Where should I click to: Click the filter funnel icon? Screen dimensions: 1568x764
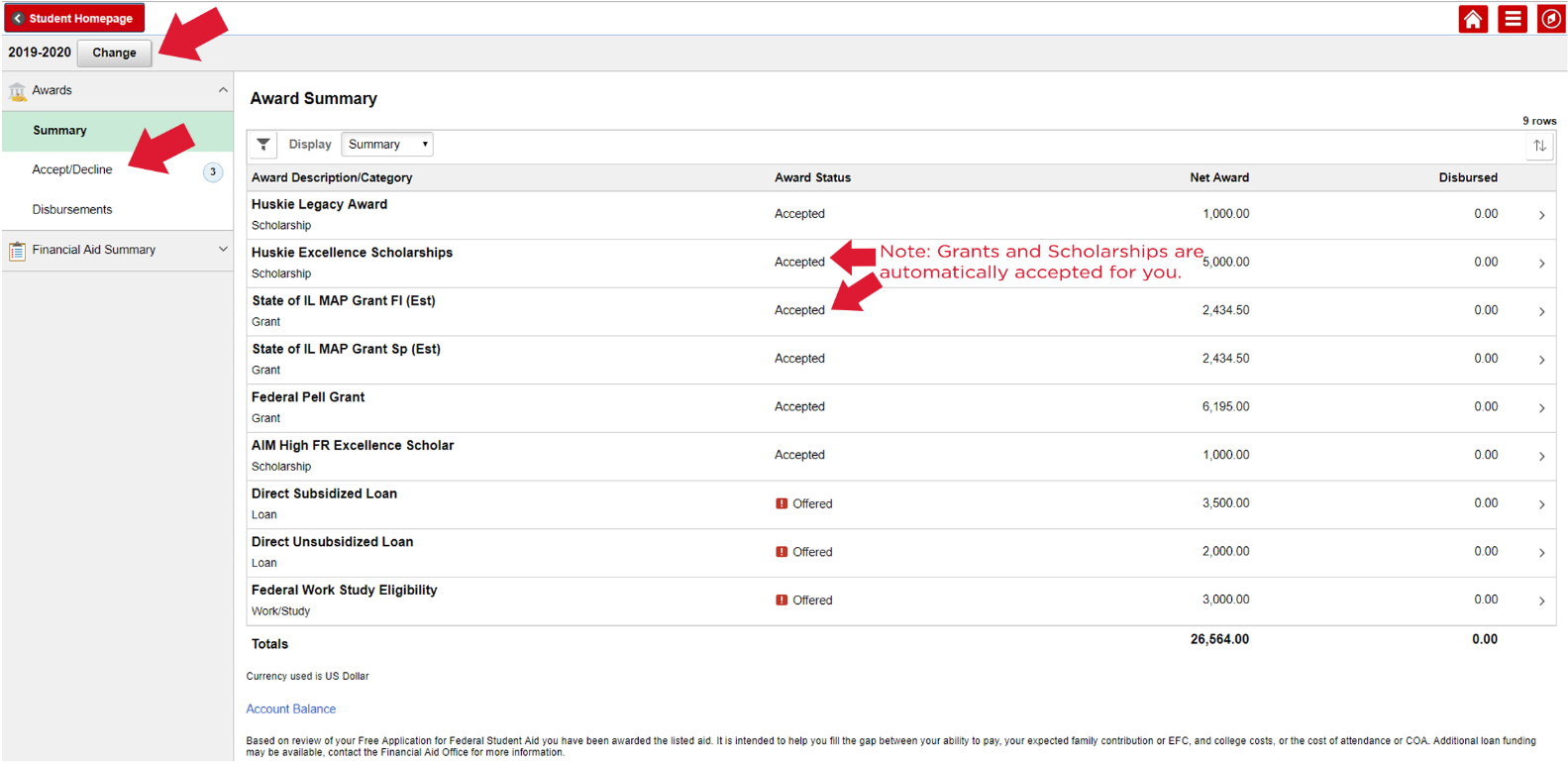point(263,145)
